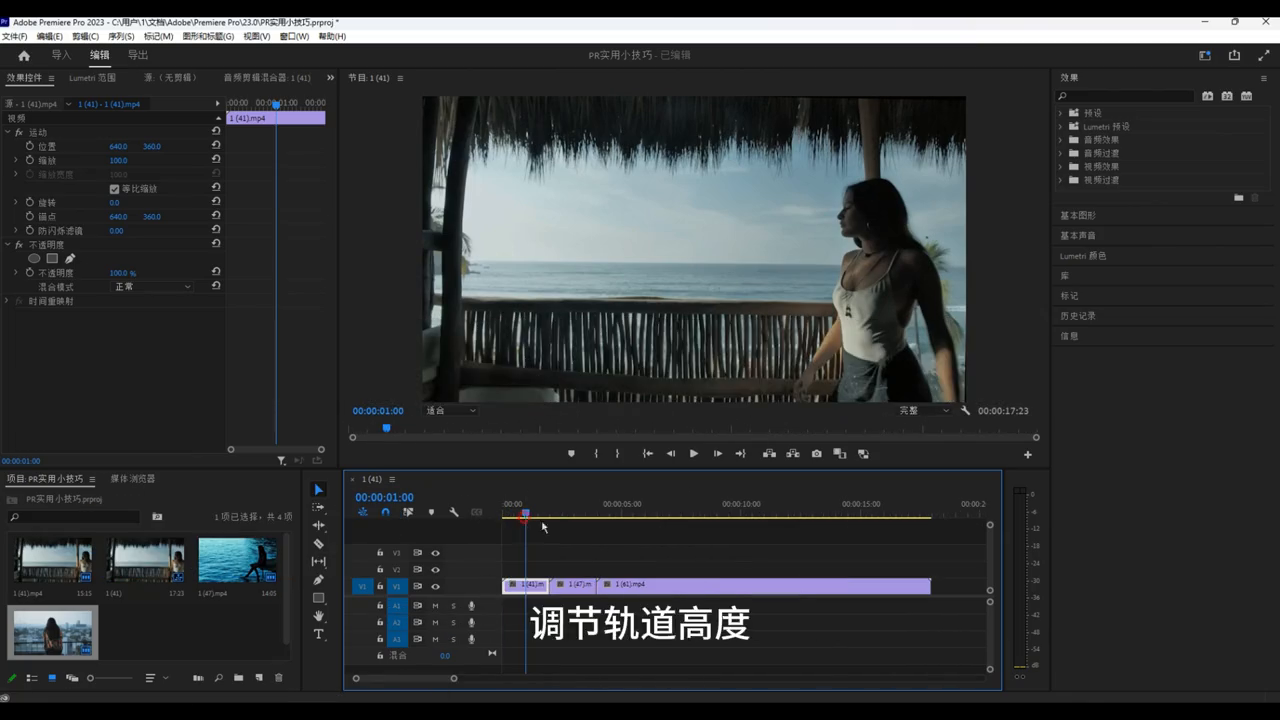Open the Sequence menu
Screen dimensions: 1280x720
coord(121,36)
